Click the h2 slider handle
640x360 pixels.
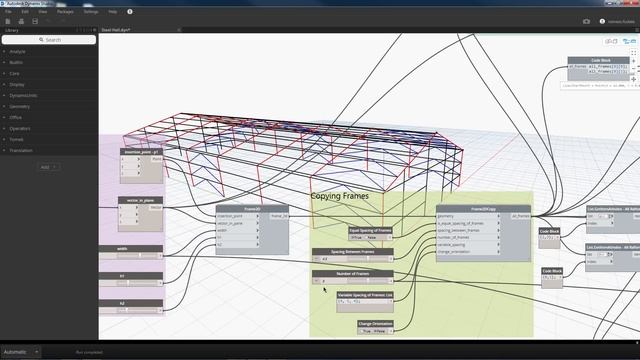127,310
